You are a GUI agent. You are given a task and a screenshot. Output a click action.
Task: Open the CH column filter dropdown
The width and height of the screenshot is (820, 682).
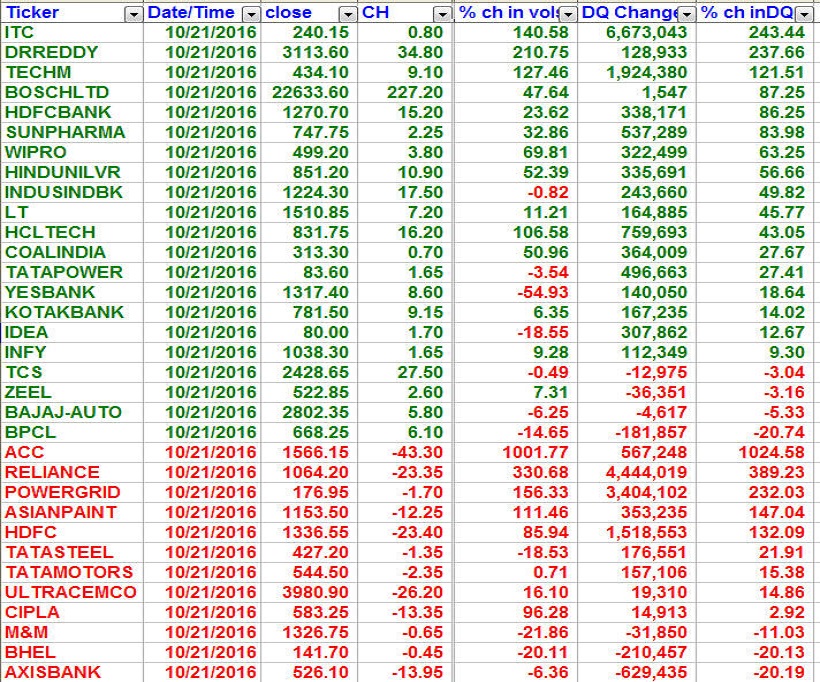tap(443, 14)
